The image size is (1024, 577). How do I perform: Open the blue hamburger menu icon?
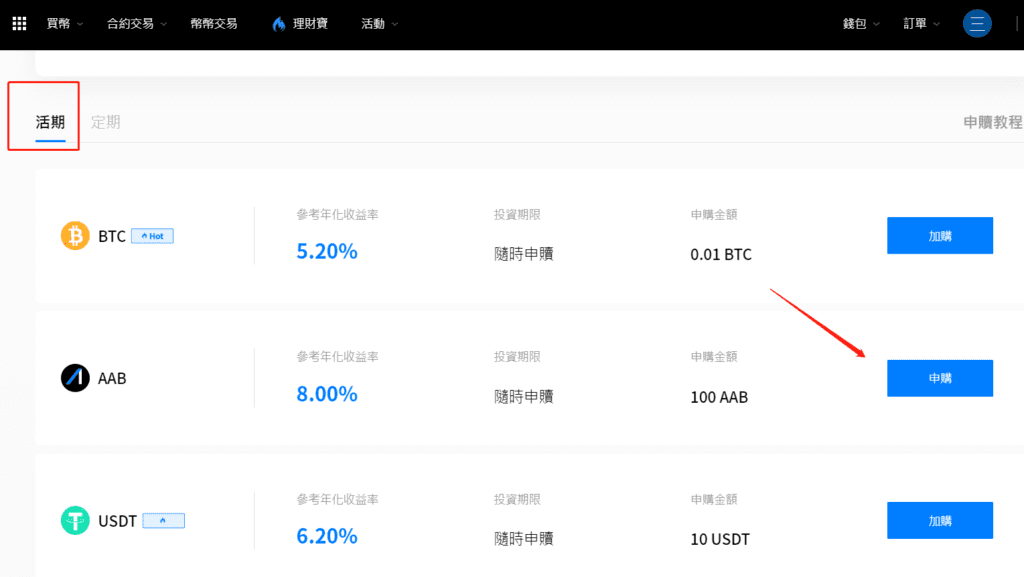977,23
